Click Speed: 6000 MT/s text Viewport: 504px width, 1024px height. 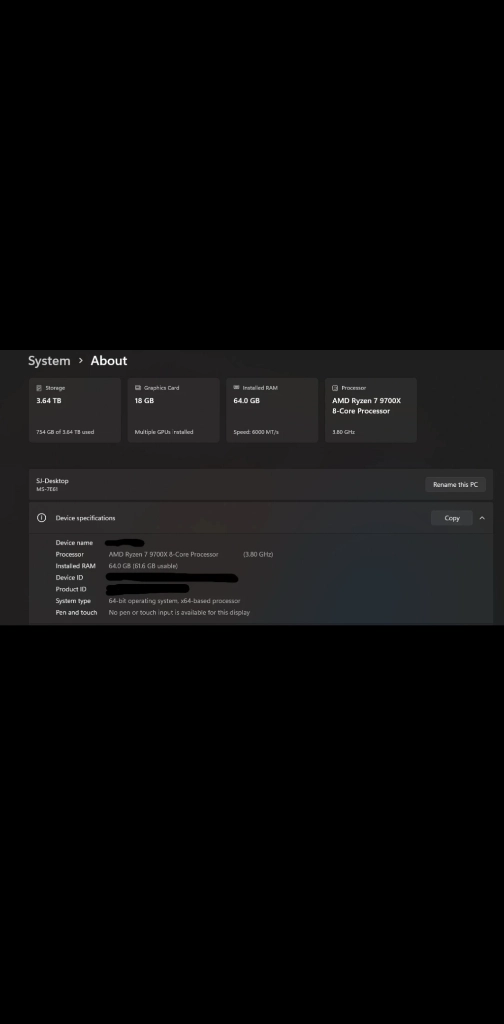point(256,432)
